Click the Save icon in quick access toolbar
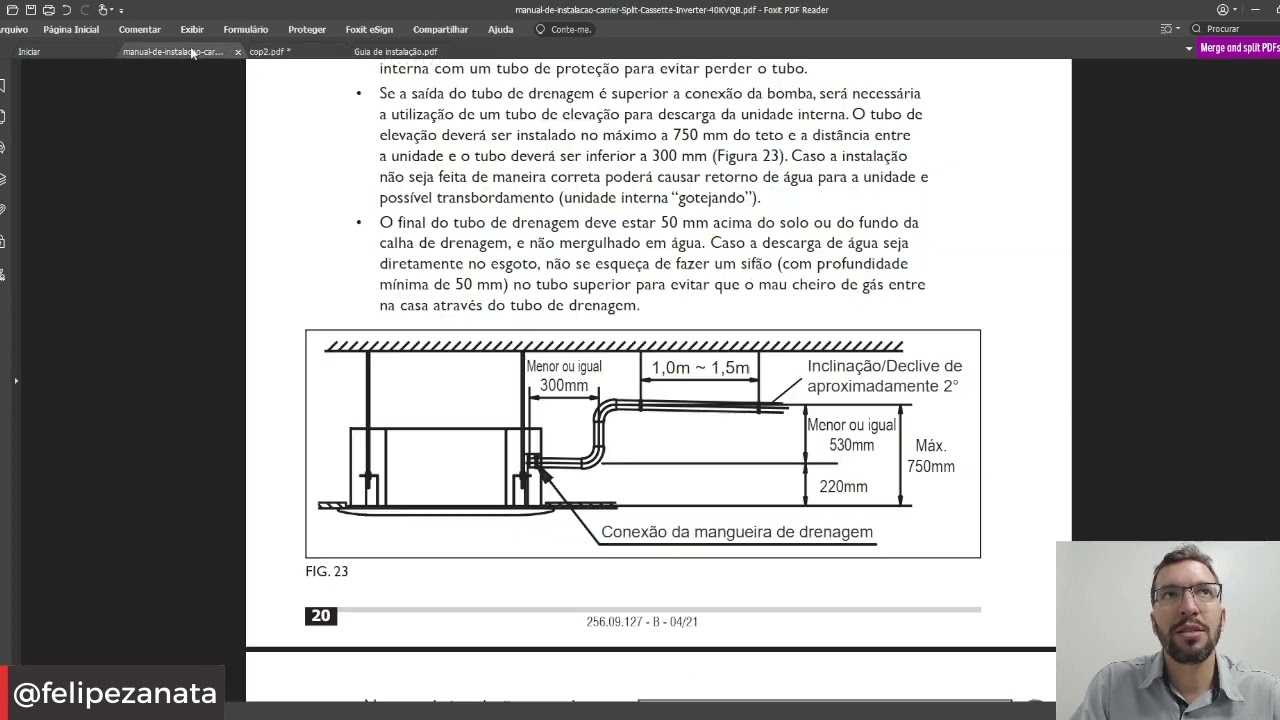 [31, 10]
